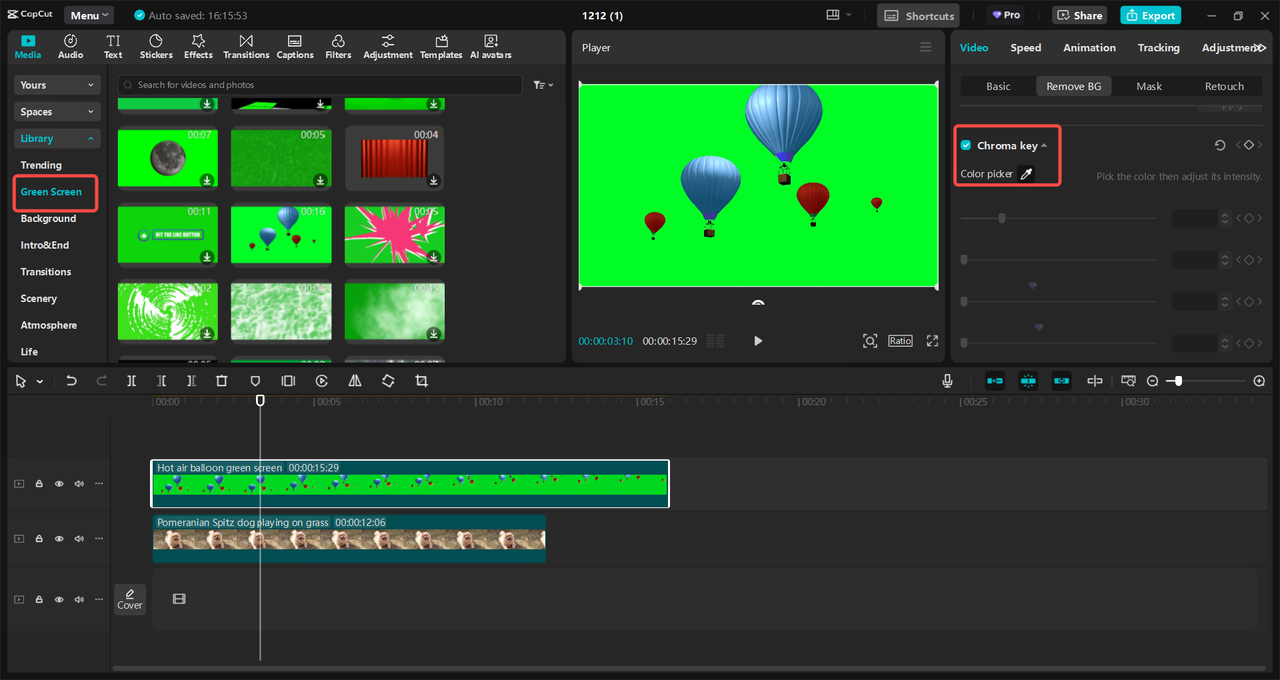The height and width of the screenshot is (680, 1280).
Task: Expand the Yours dropdown
Action: 57,86
